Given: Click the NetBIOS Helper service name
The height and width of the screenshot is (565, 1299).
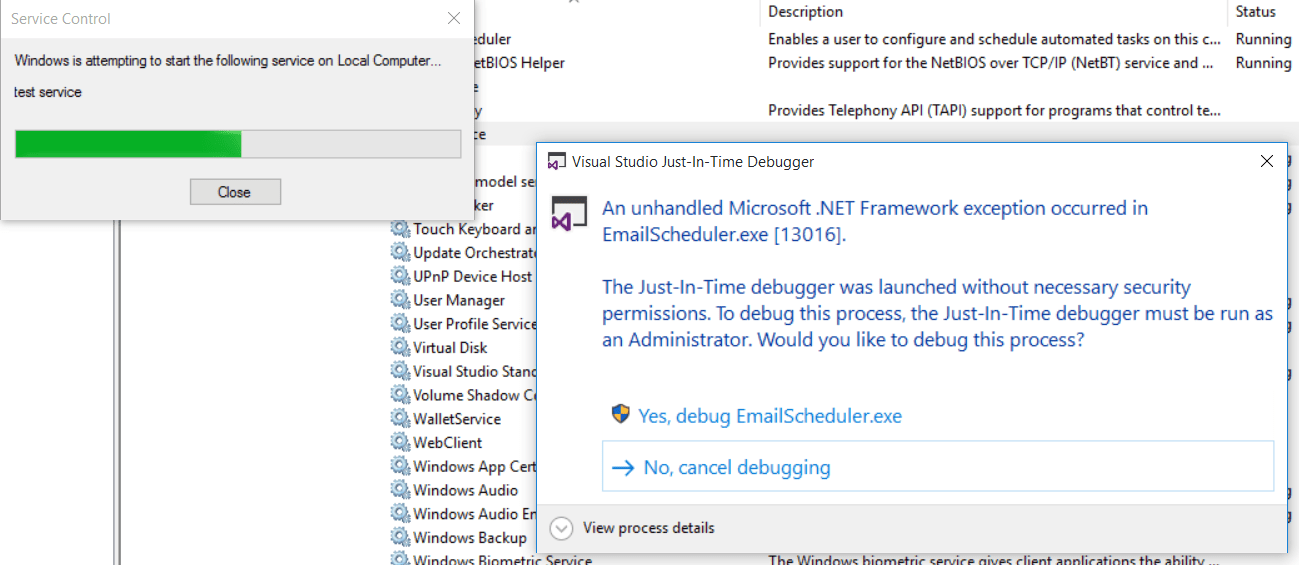Looking at the screenshot, I should [x=517, y=63].
